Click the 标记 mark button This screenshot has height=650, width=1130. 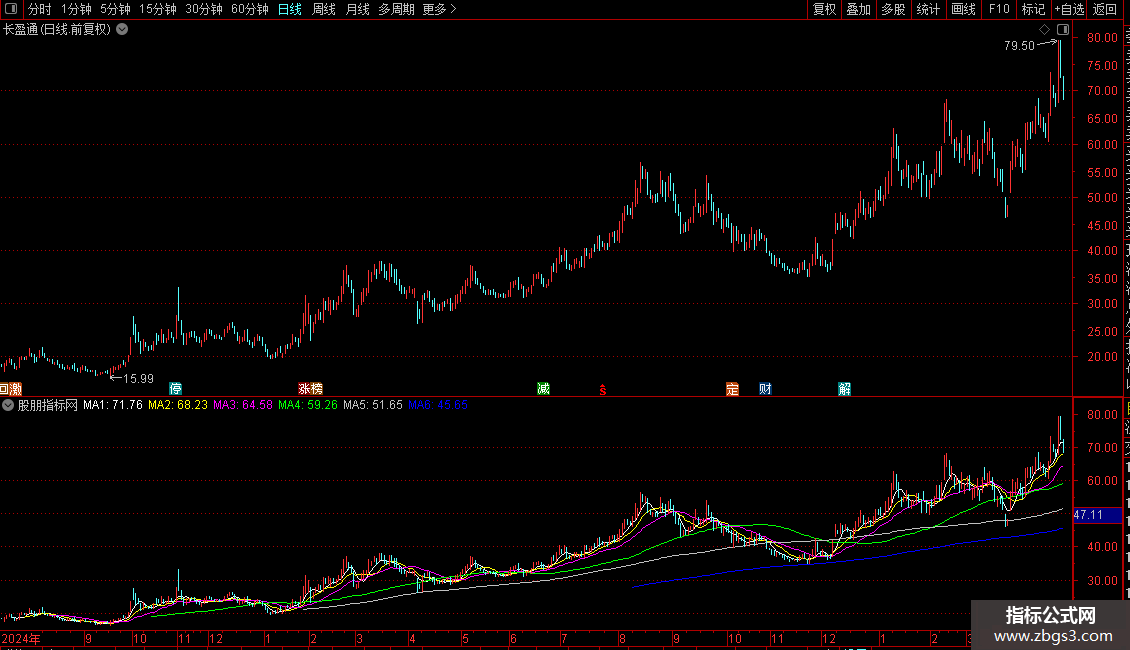[x=1033, y=9]
